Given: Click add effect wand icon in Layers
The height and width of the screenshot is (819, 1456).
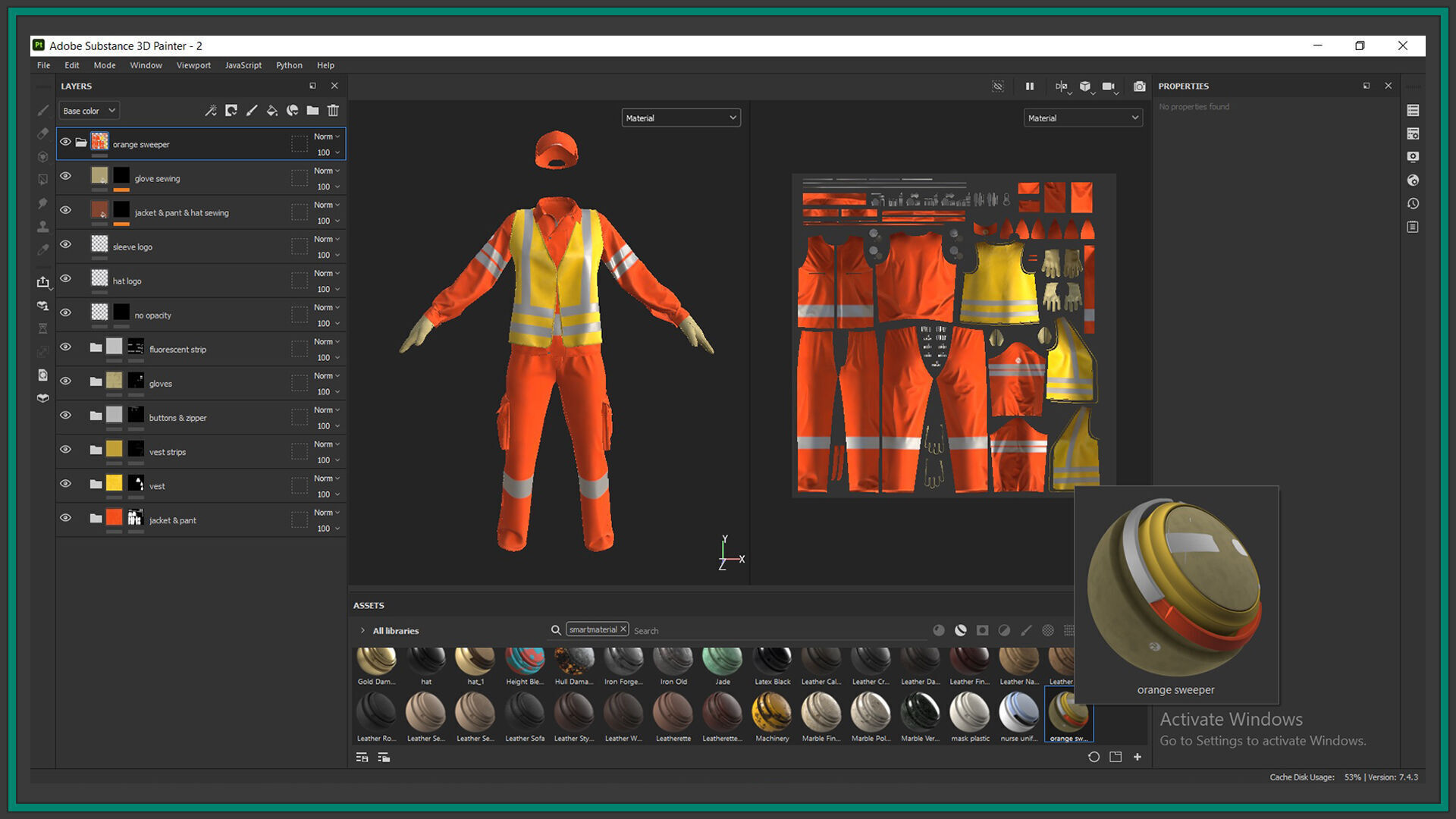Looking at the screenshot, I should [211, 111].
